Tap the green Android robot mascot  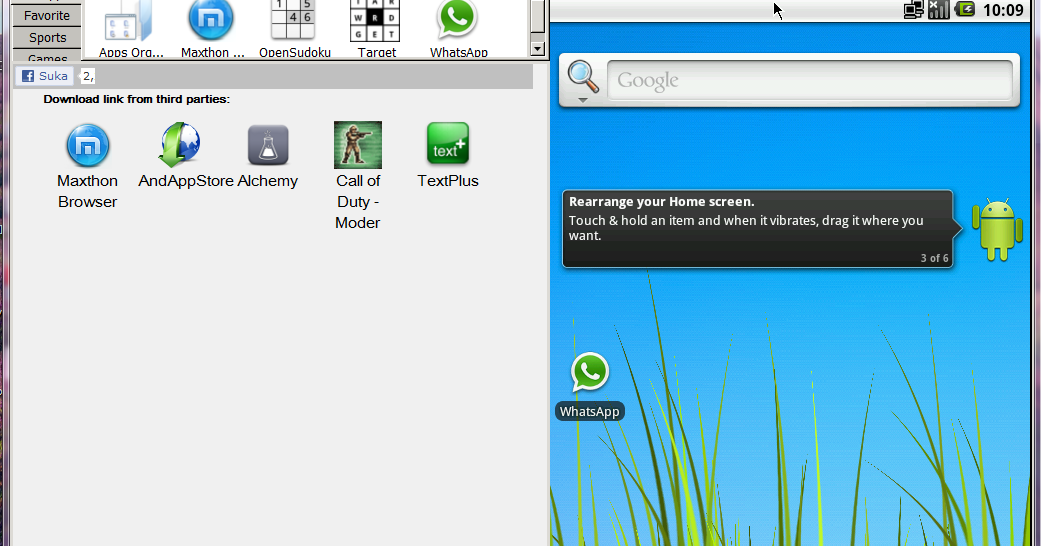[x=997, y=229]
